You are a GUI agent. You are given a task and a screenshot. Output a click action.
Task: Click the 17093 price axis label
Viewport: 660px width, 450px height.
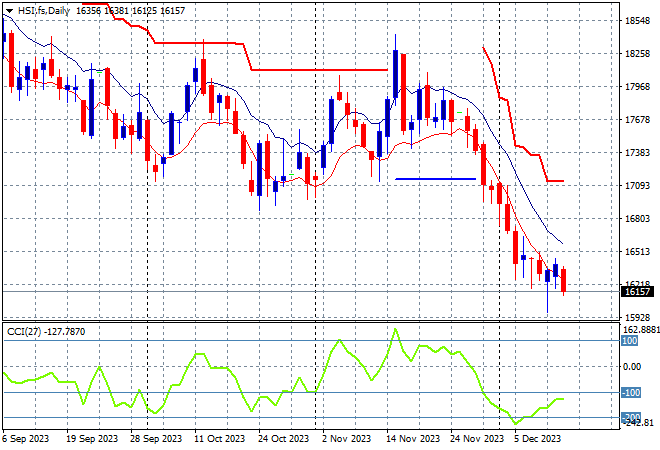point(636,186)
